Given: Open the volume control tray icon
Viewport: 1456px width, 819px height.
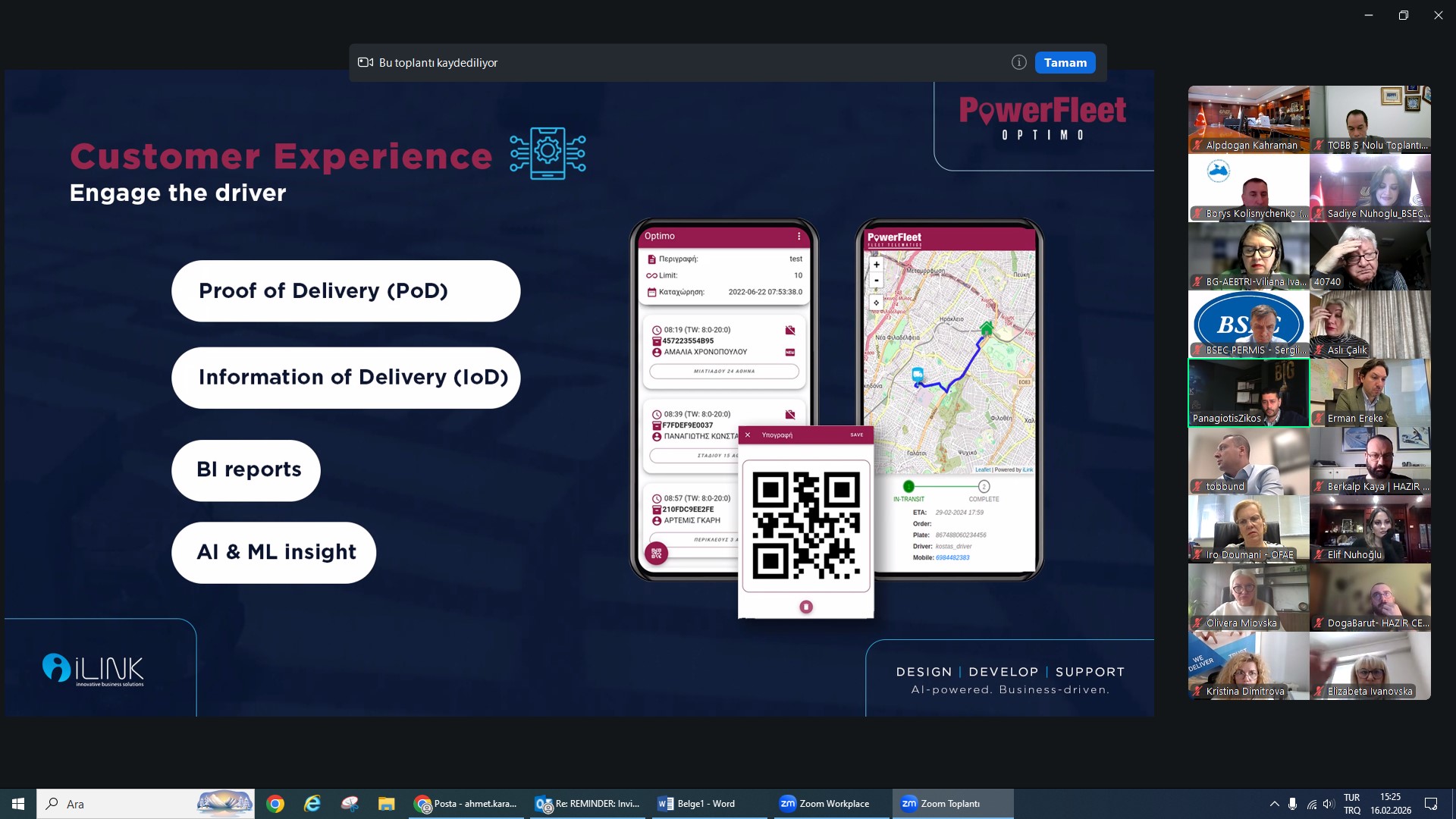Looking at the screenshot, I should point(1328,804).
